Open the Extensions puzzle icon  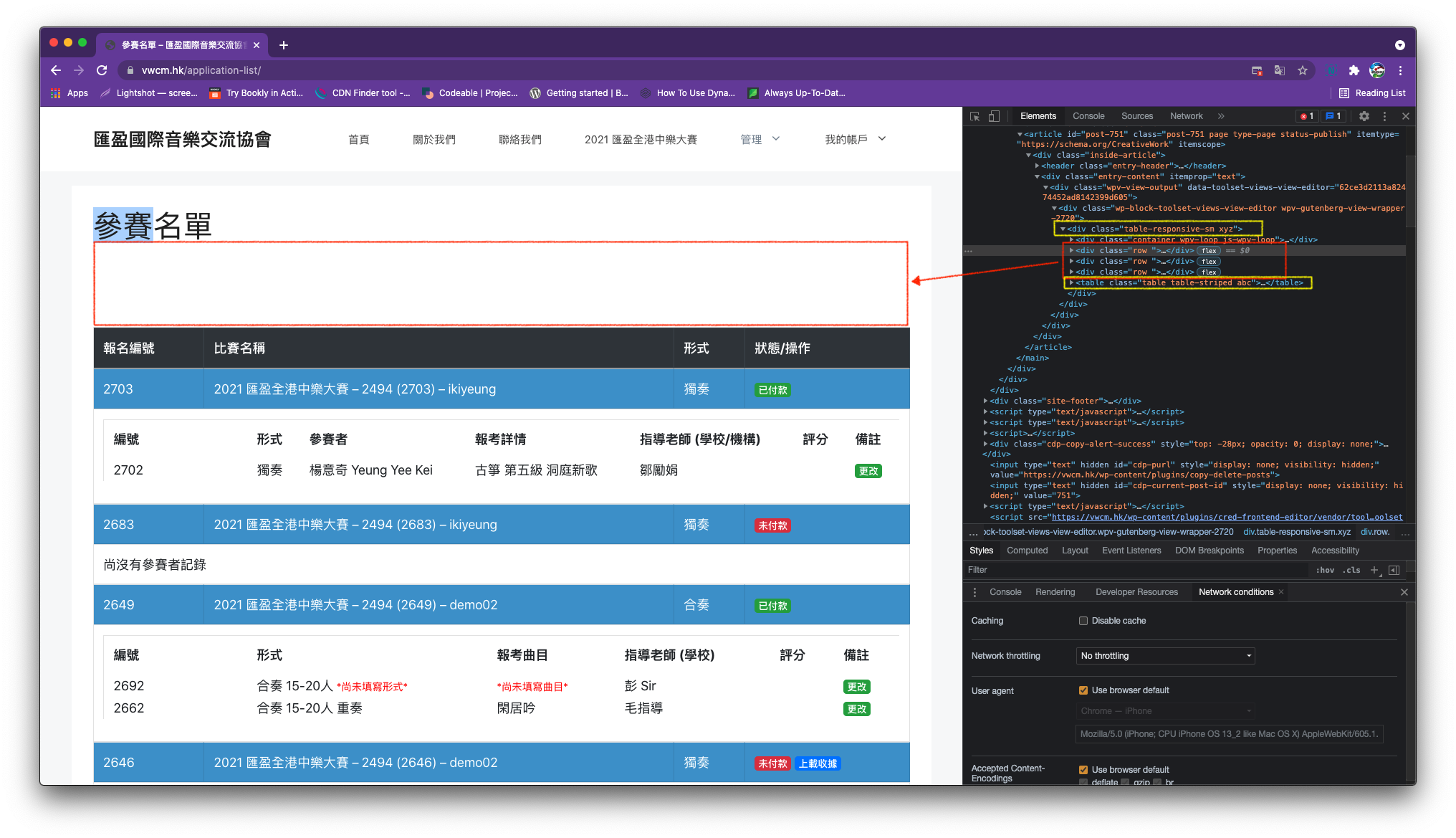coord(1354,70)
